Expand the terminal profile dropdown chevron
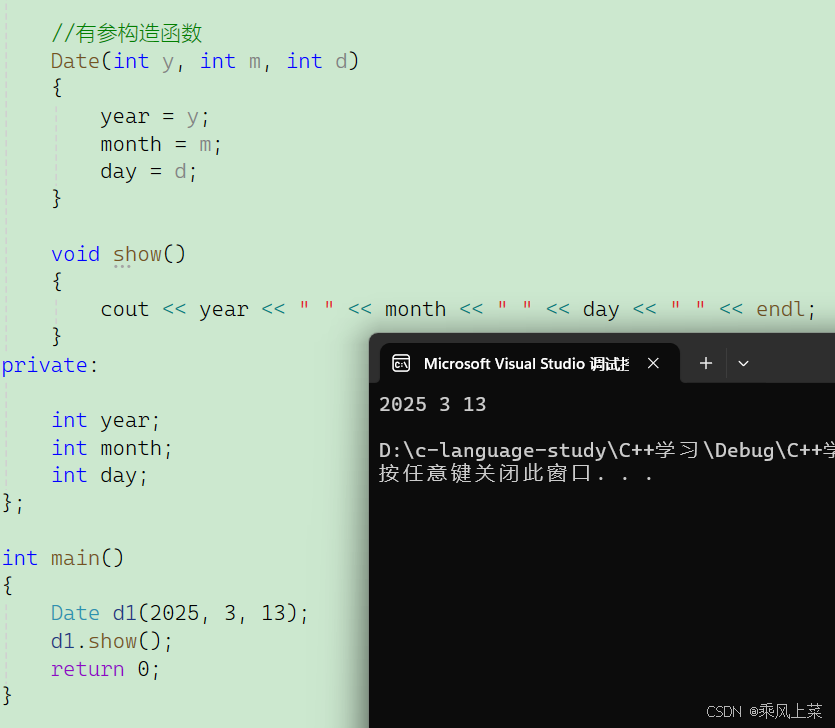This screenshot has height=728, width=835. pos(743,364)
